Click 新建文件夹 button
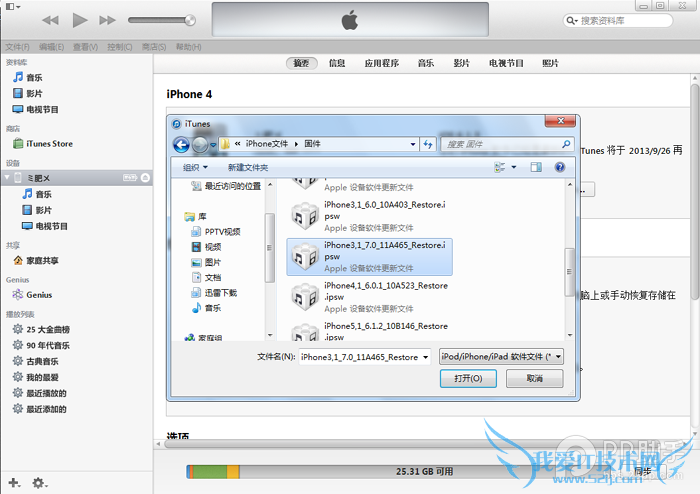 248,167
